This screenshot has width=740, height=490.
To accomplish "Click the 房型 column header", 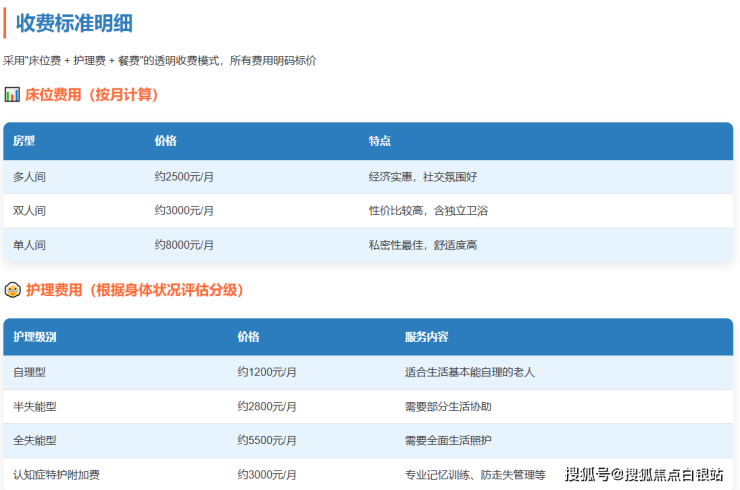I will coord(24,141).
